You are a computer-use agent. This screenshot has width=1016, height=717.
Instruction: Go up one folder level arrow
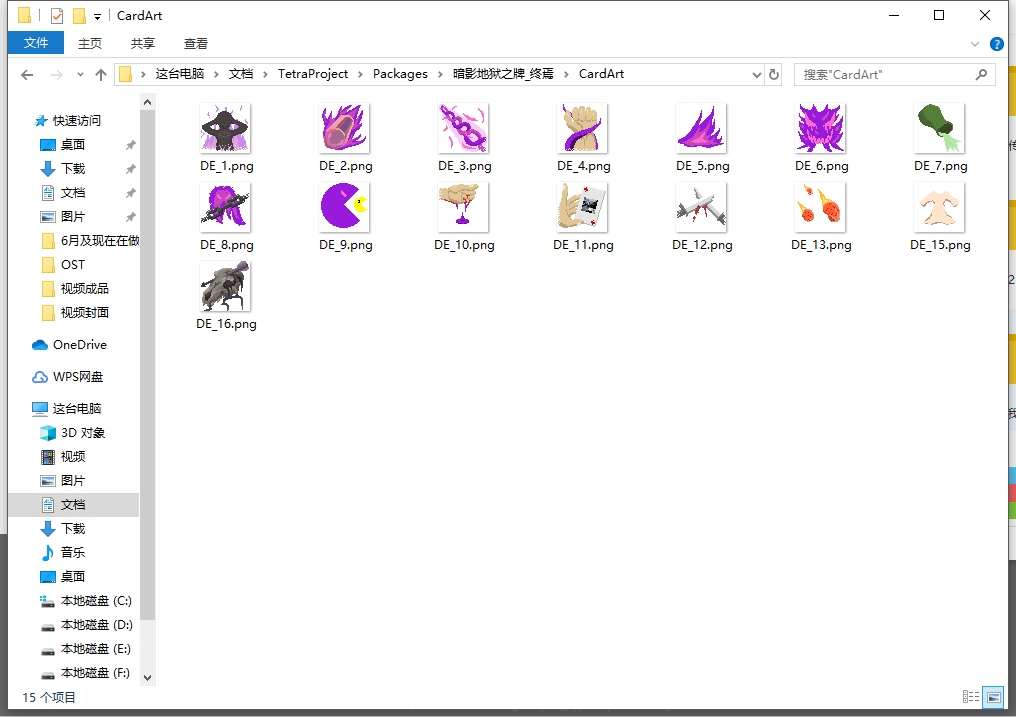click(100, 74)
